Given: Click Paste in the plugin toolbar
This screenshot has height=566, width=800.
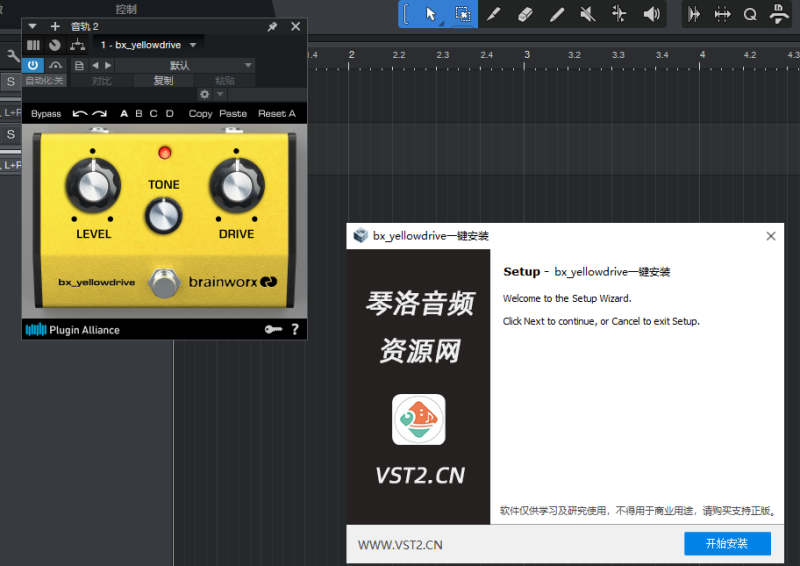Looking at the screenshot, I should (x=233, y=113).
